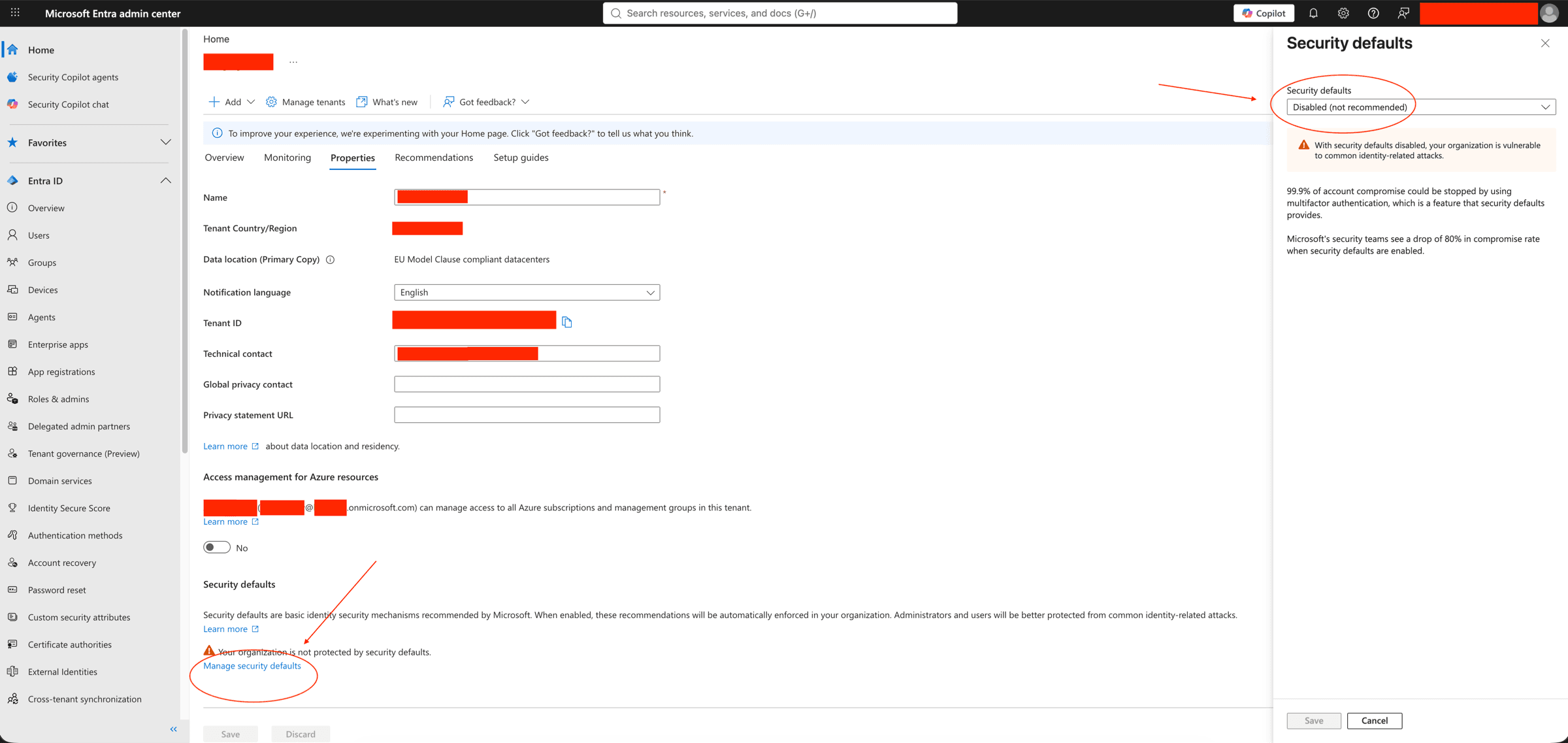Click the Identity Secure Score trophy icon

pos(12,508)
